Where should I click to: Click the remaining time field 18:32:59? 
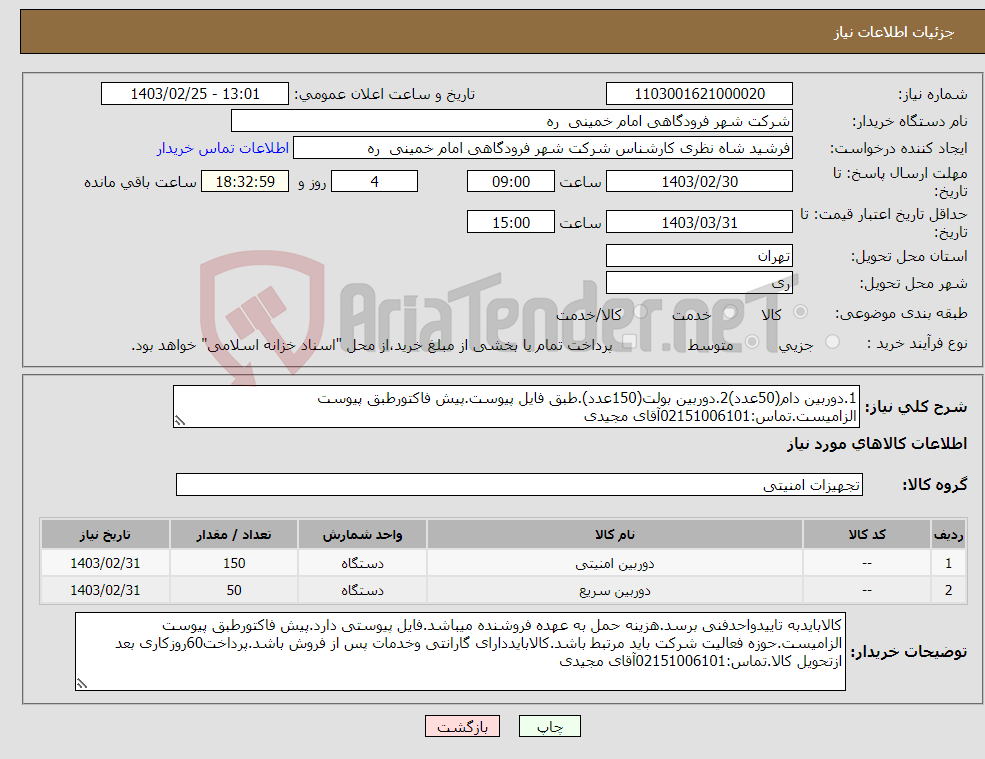245,182
